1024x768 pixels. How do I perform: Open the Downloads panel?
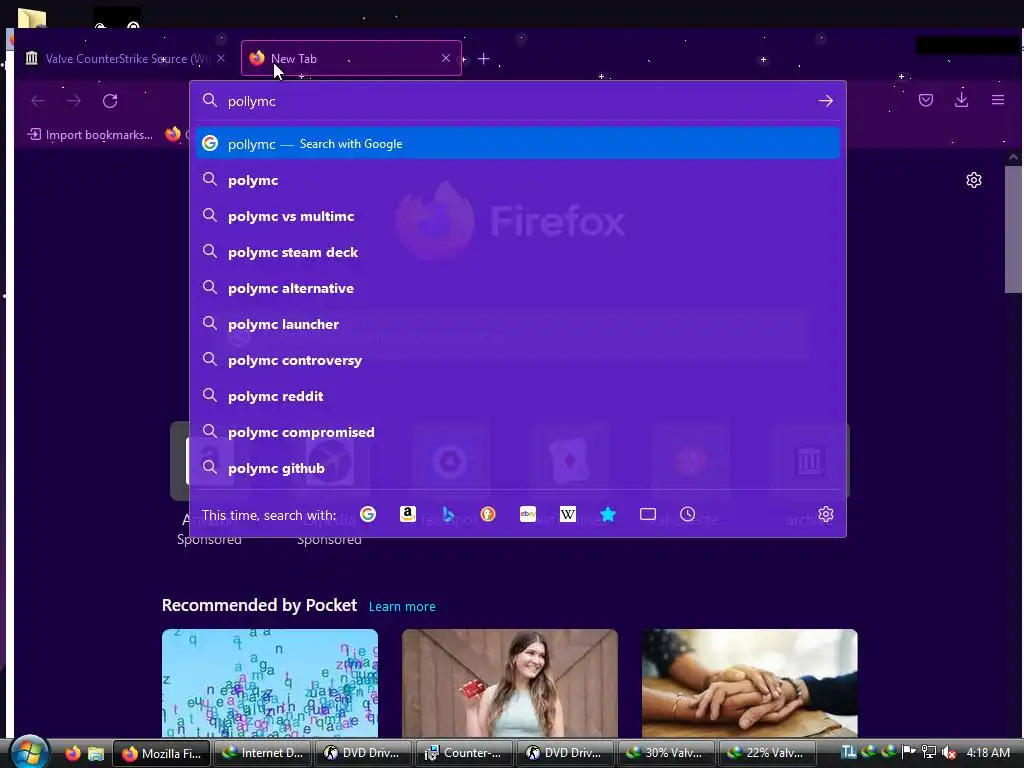pos(961,100)
